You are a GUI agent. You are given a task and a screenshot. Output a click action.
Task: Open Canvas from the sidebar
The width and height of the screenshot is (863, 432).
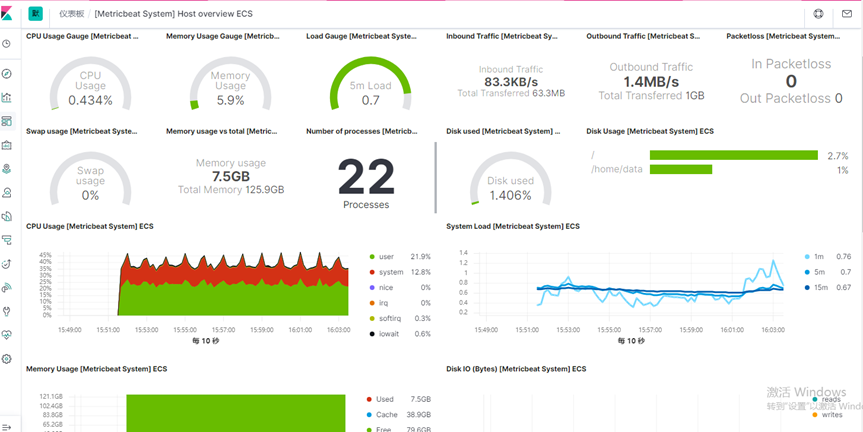[7, 145]
